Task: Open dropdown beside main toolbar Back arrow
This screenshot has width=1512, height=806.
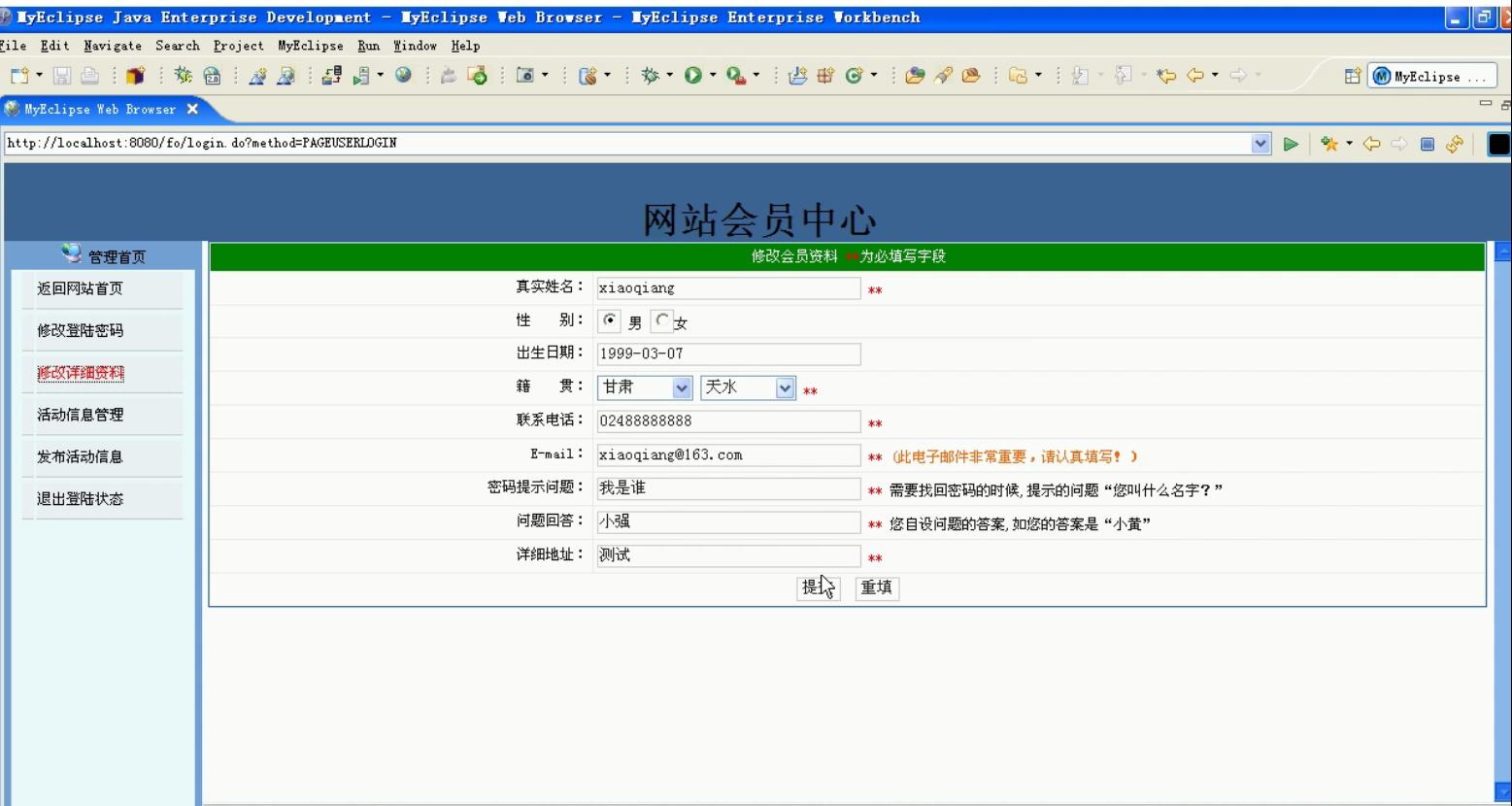Action: click(x=1215, y=75)
